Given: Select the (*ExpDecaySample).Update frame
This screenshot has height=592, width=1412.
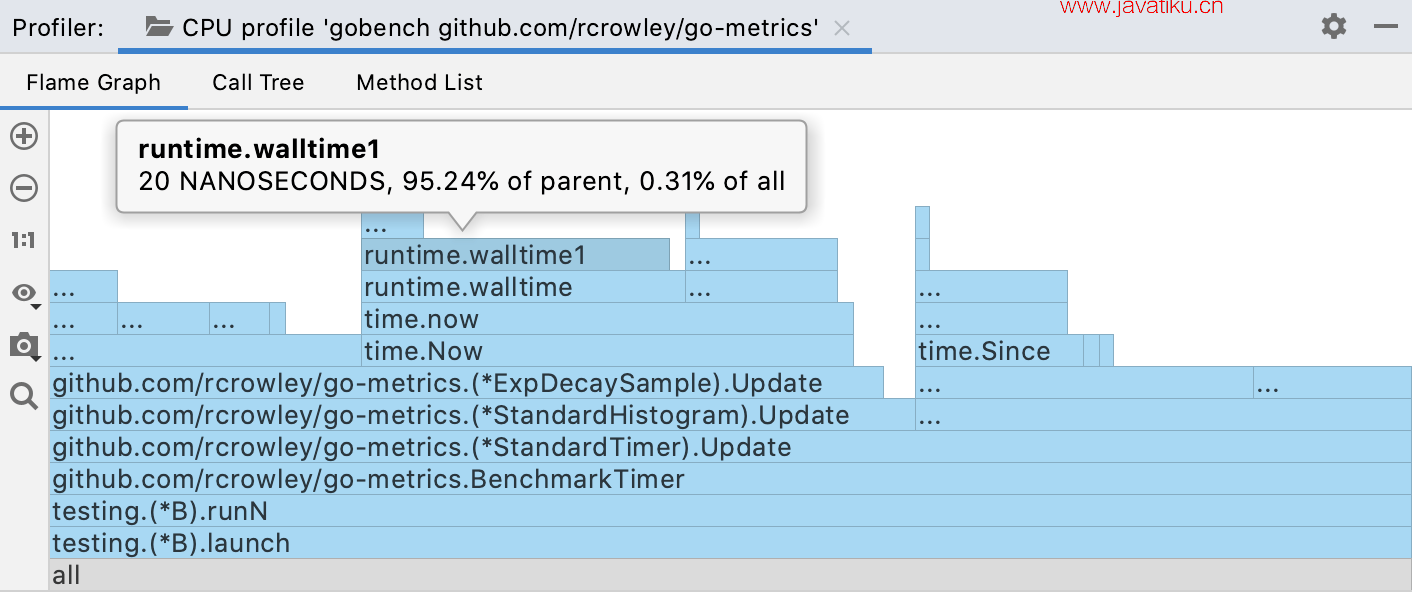Looking at the screenshot, I should tap(466, 383).
